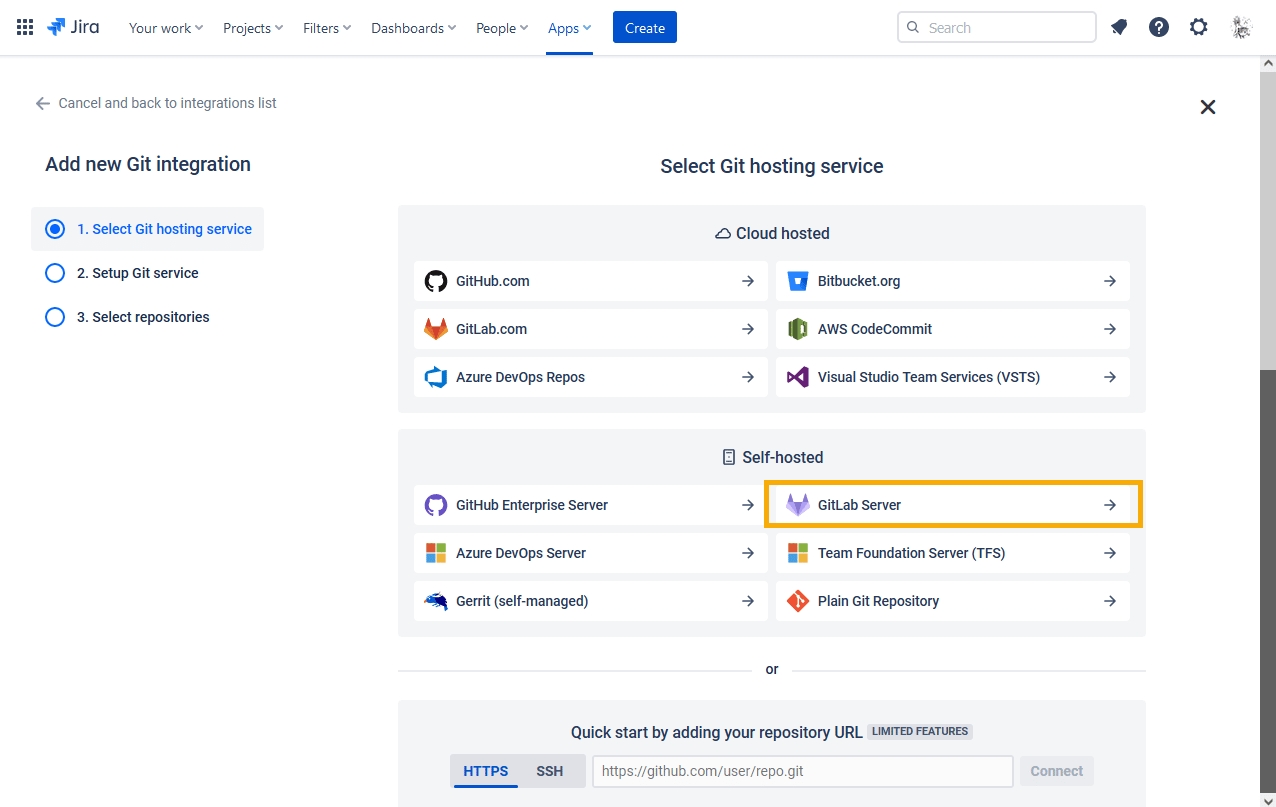This screenshot has height=807, width=1276.
Task: Click the Bitbucket.org bucket icon
Action: [798, 281]
